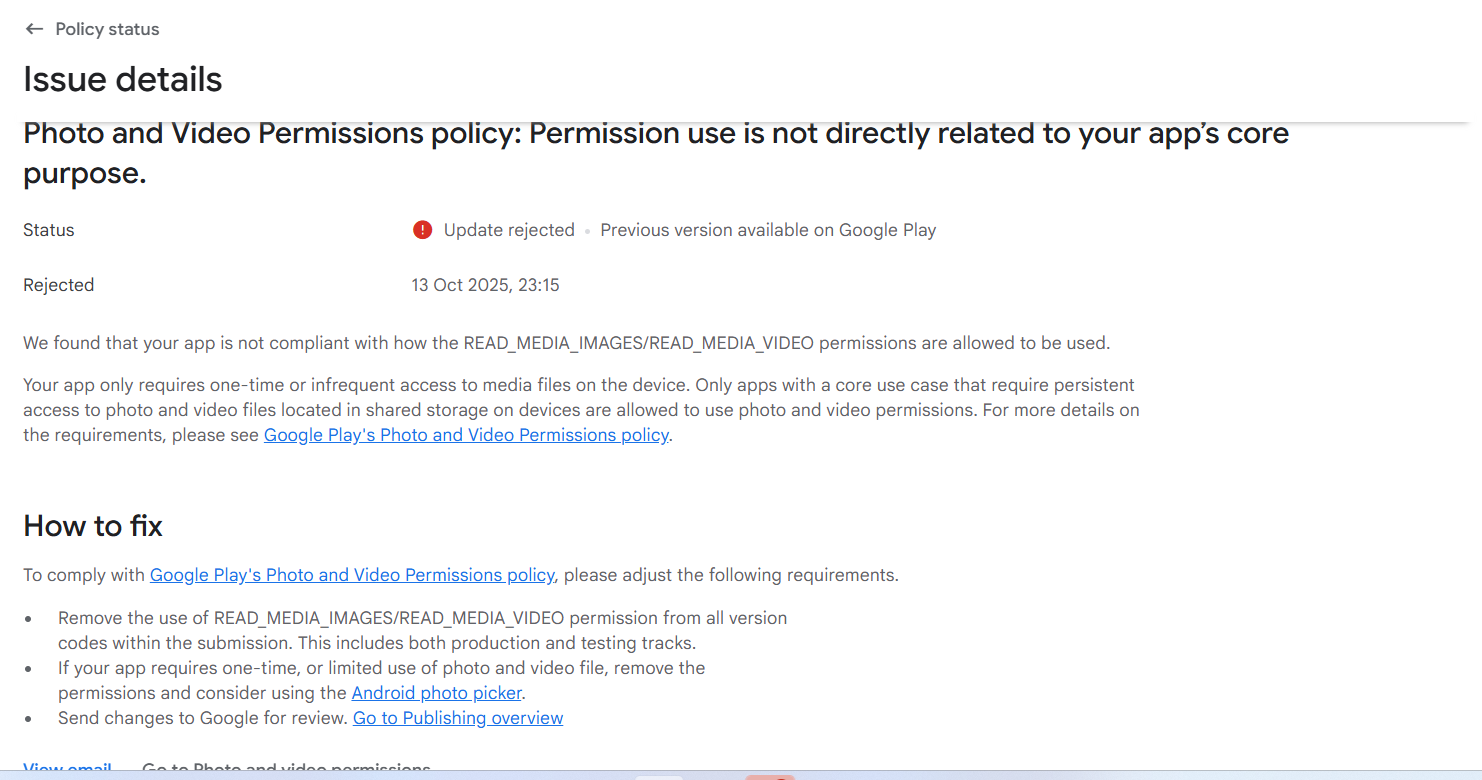Click the Rejected field label
This screenshot has width=1482, height=780.
59,285
